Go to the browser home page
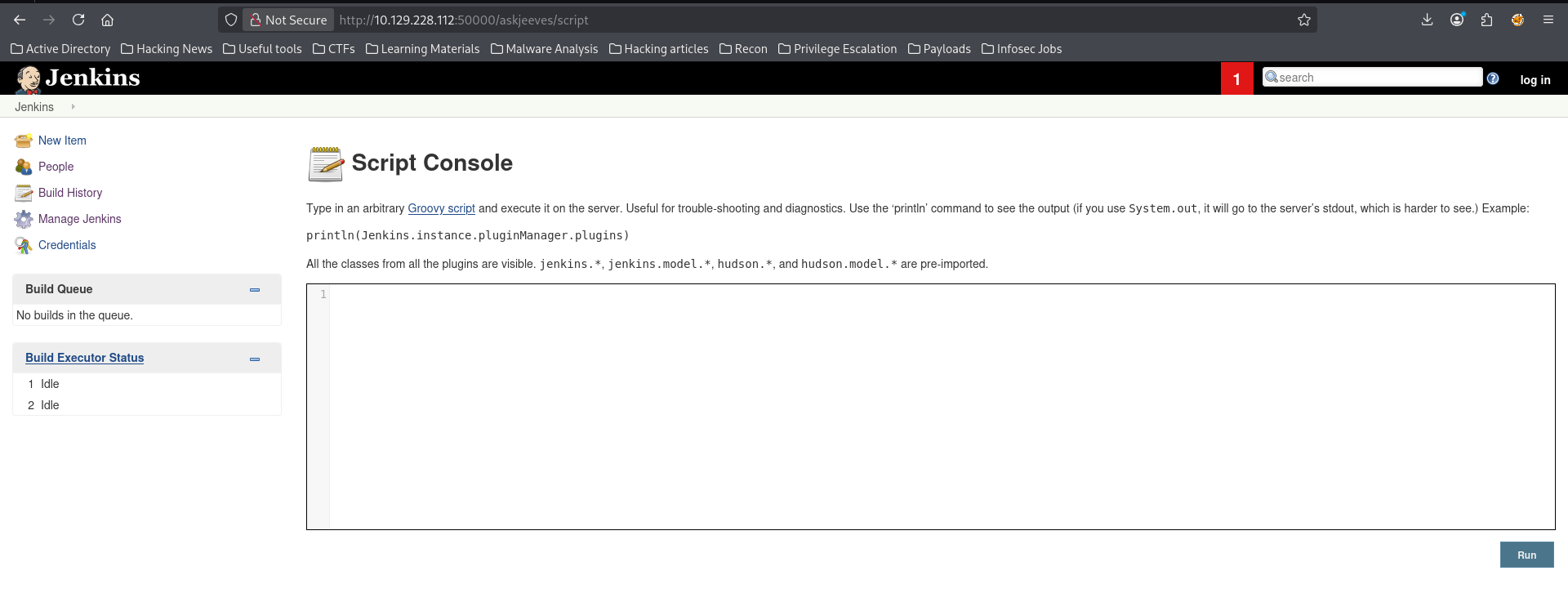The width and height of the screenshot is (1568, 611). 107,20
